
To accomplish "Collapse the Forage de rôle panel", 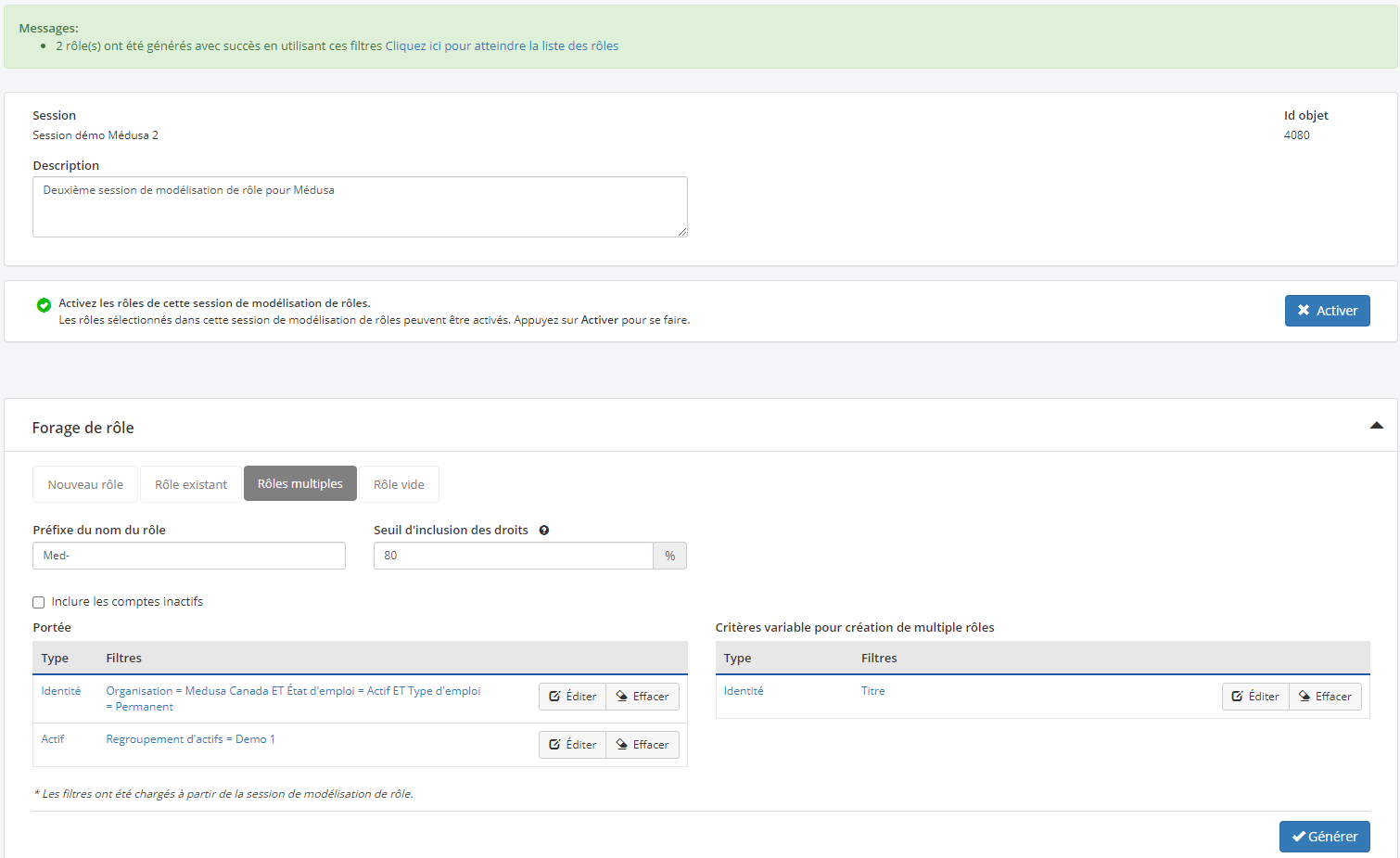I will (1376, 426).
